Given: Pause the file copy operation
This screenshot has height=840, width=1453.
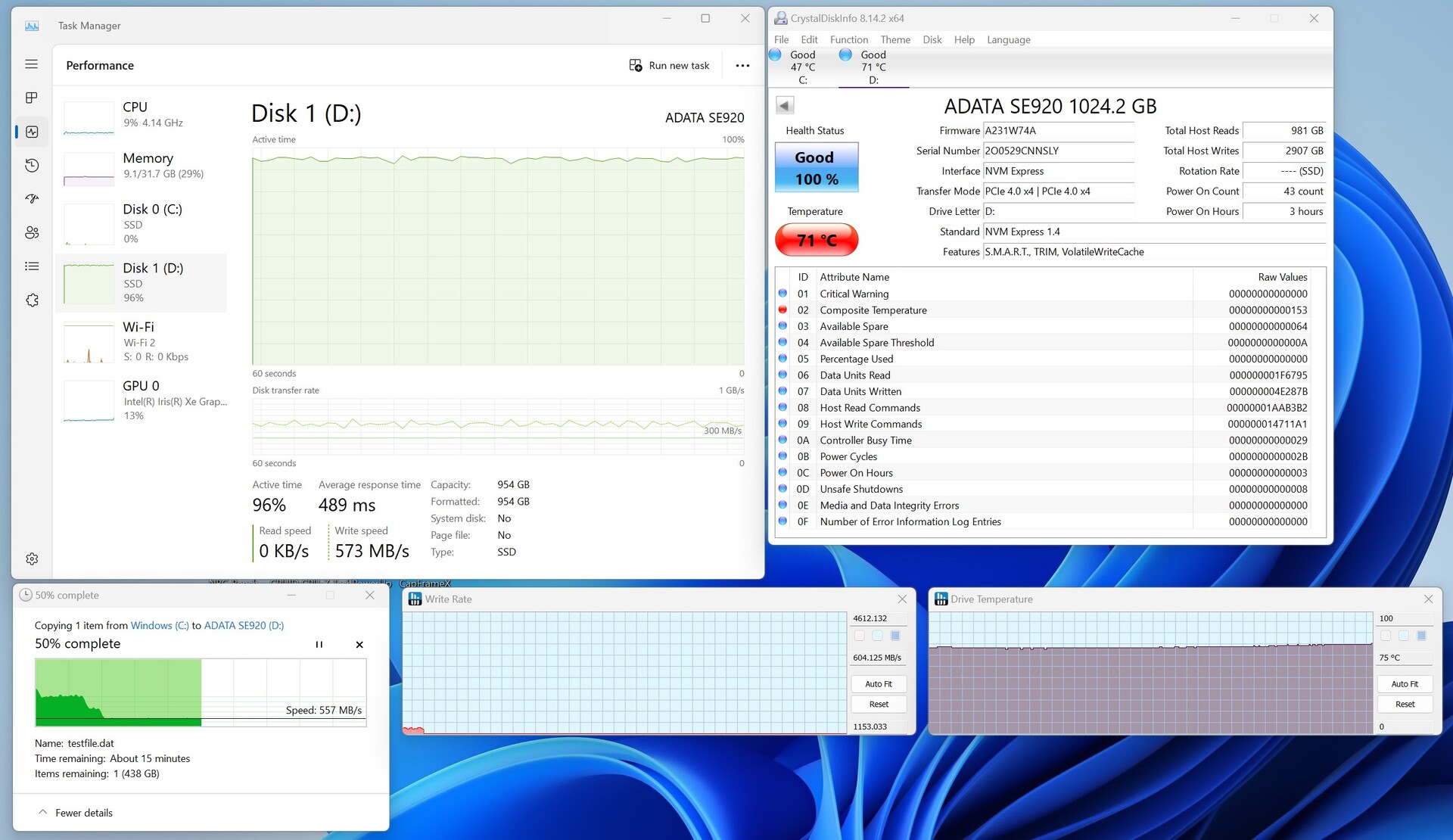Looking at the screenshot, I should (x=319, y=645).
